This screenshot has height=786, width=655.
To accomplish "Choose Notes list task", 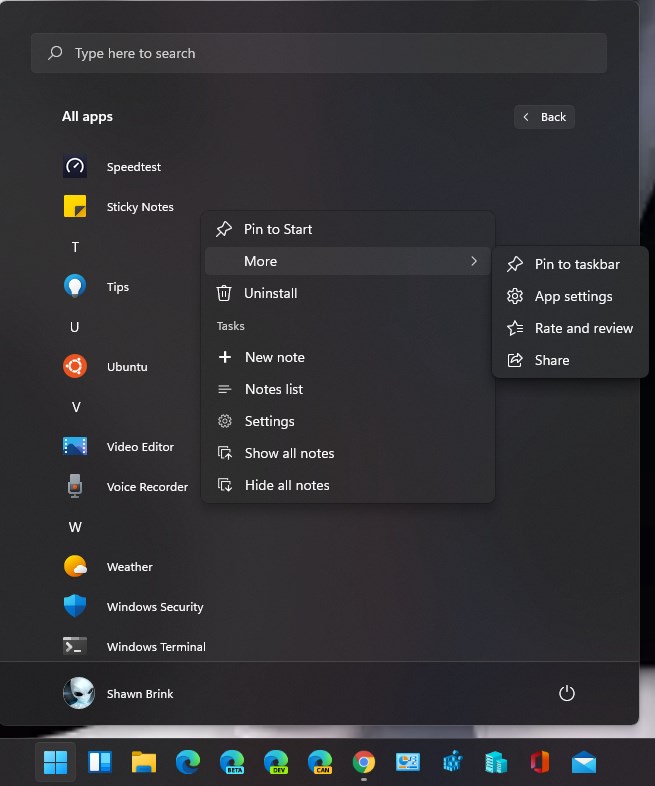I will pyautogui.click(x=347, y=389).
